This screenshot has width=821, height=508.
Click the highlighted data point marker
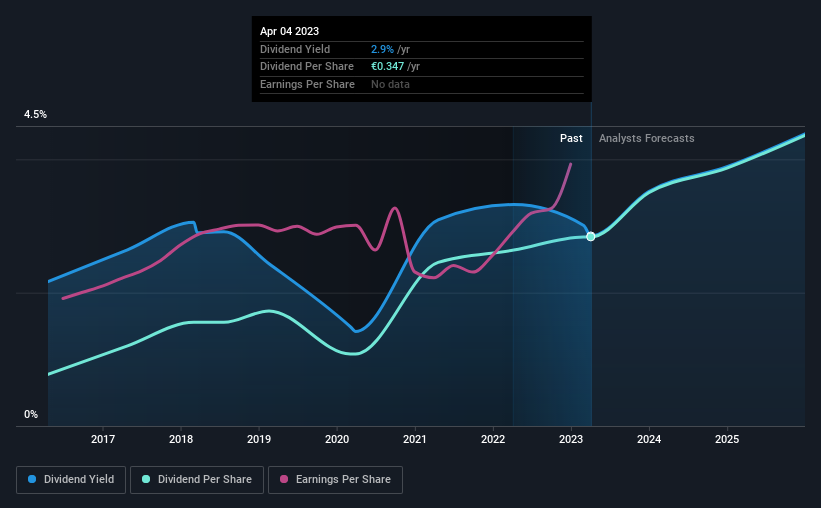point(591,237)
